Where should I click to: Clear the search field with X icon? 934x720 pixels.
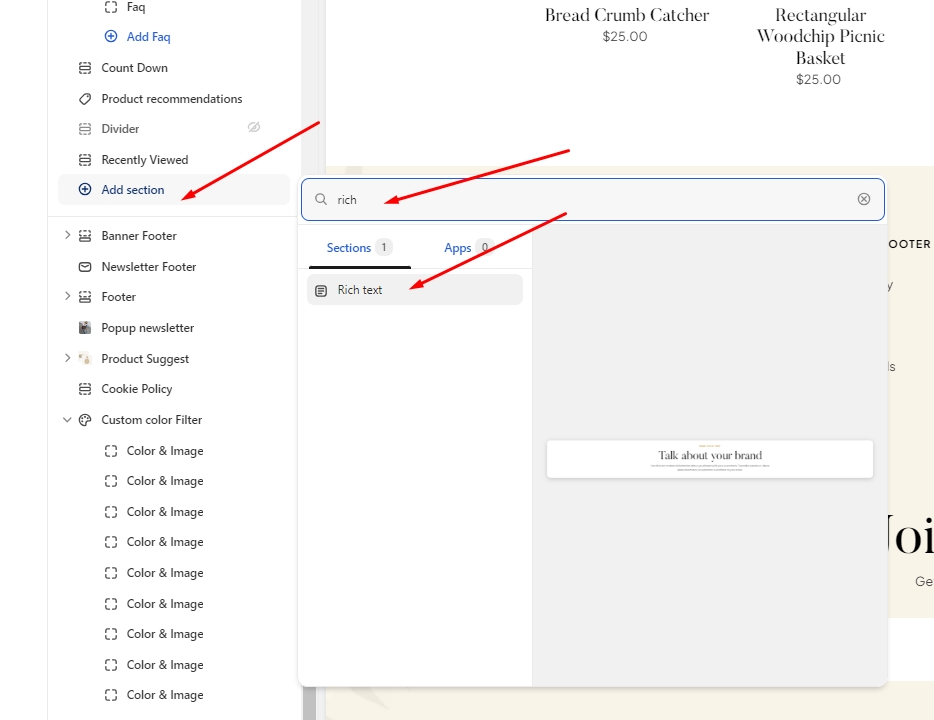[864, 199]
